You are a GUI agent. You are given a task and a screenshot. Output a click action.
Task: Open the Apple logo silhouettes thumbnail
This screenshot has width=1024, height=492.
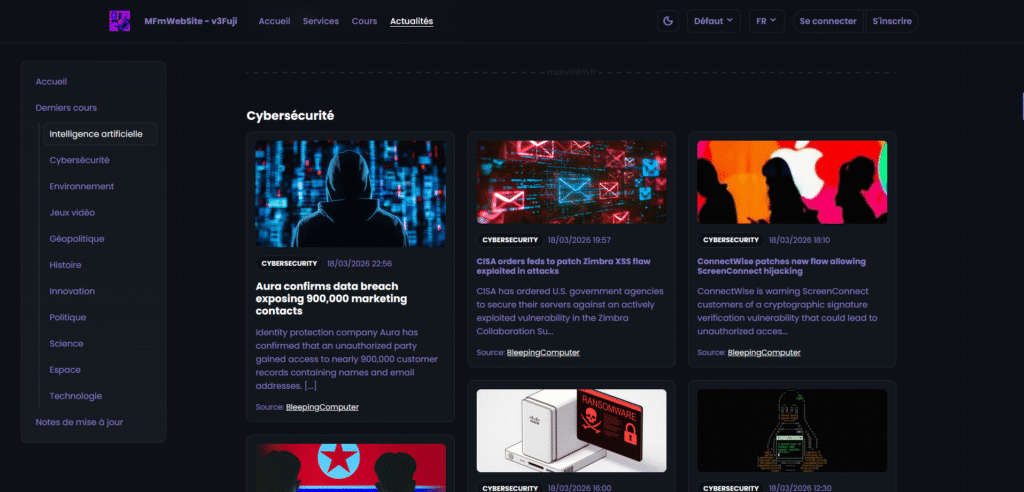coord(791,182)
